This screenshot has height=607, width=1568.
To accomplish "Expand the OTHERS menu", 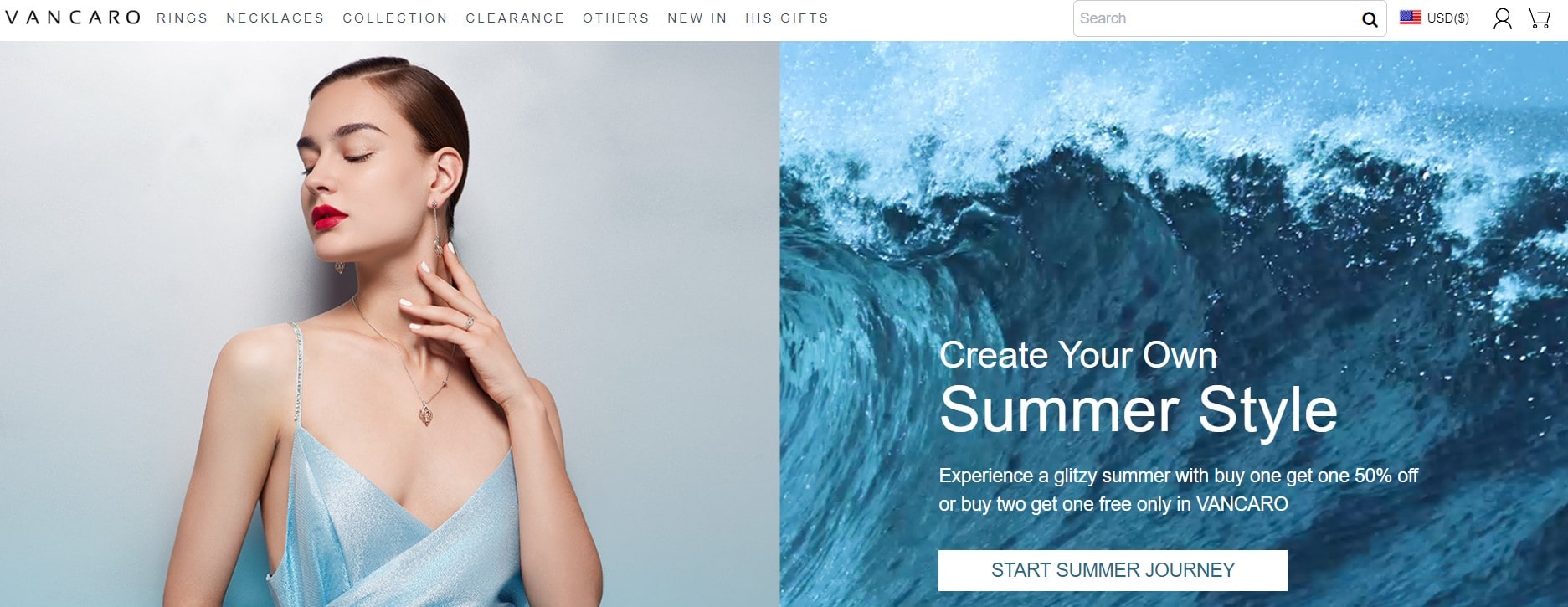I will pyautogui.click(x=616, y=18).
